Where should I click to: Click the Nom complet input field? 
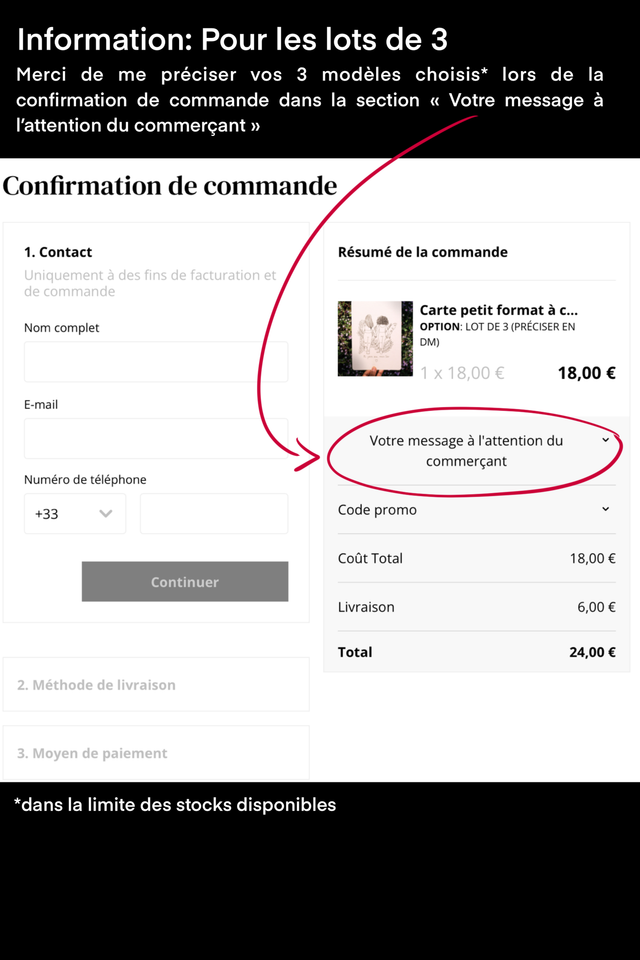pyautogui.click(x=156, y=361)
